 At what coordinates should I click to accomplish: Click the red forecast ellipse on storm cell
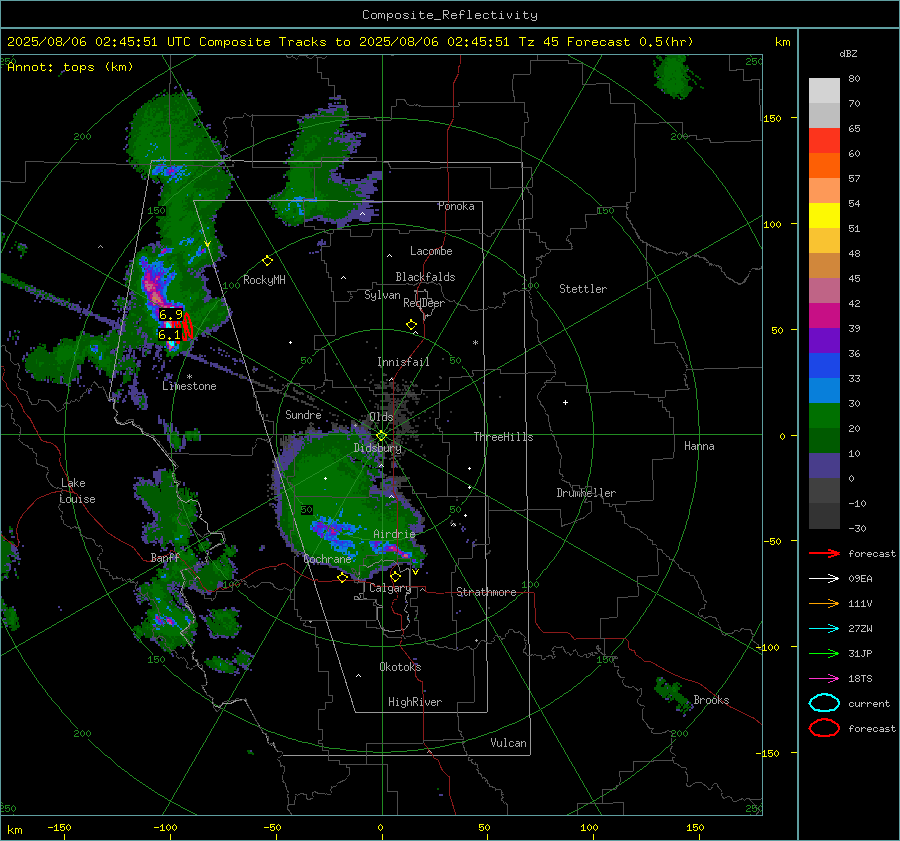187,326
